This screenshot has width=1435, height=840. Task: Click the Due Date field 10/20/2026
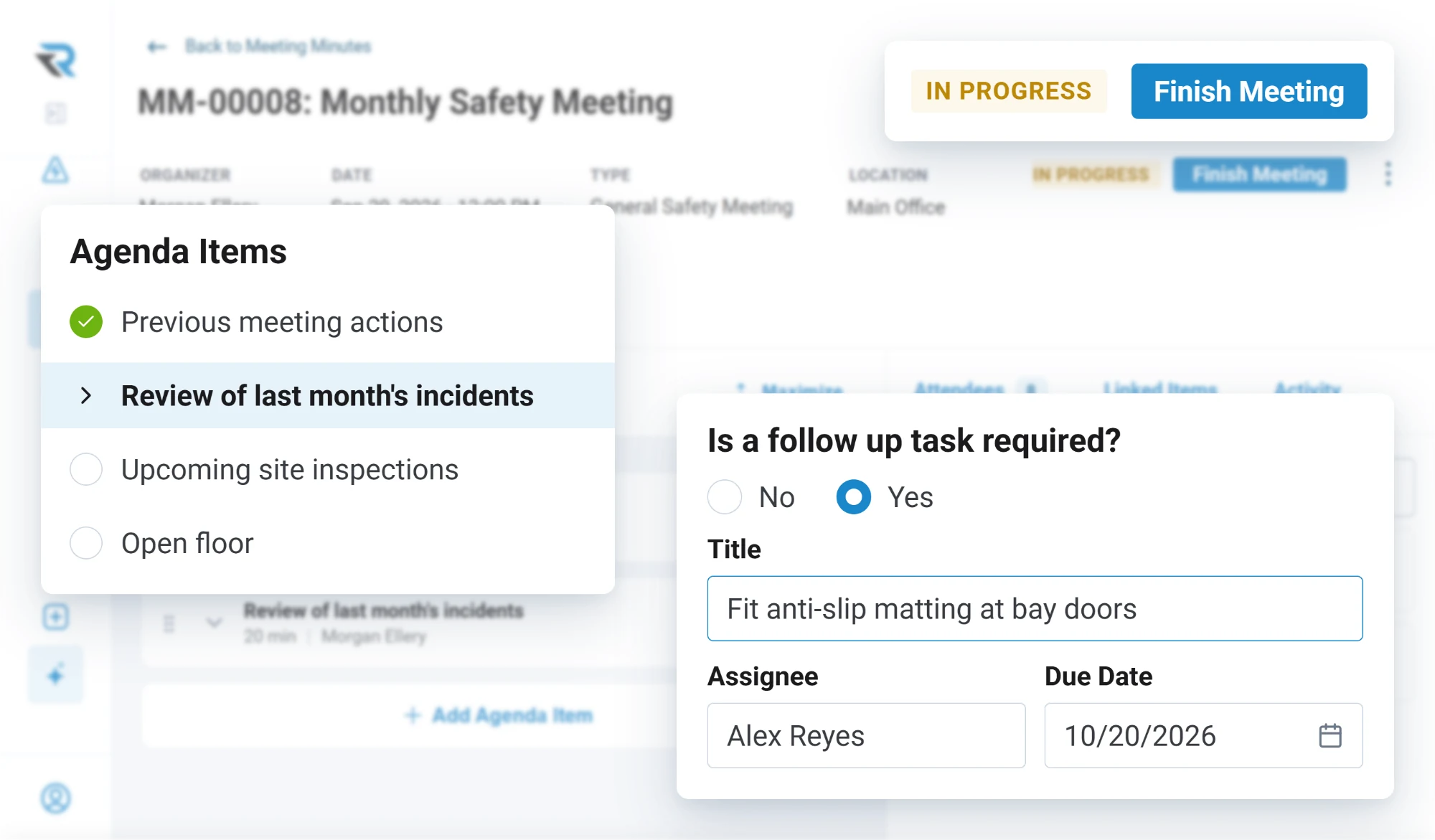1203,735
